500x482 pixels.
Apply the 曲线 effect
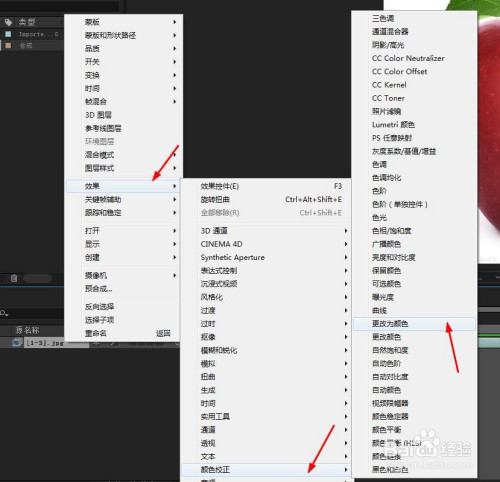[x=414, y=310]
